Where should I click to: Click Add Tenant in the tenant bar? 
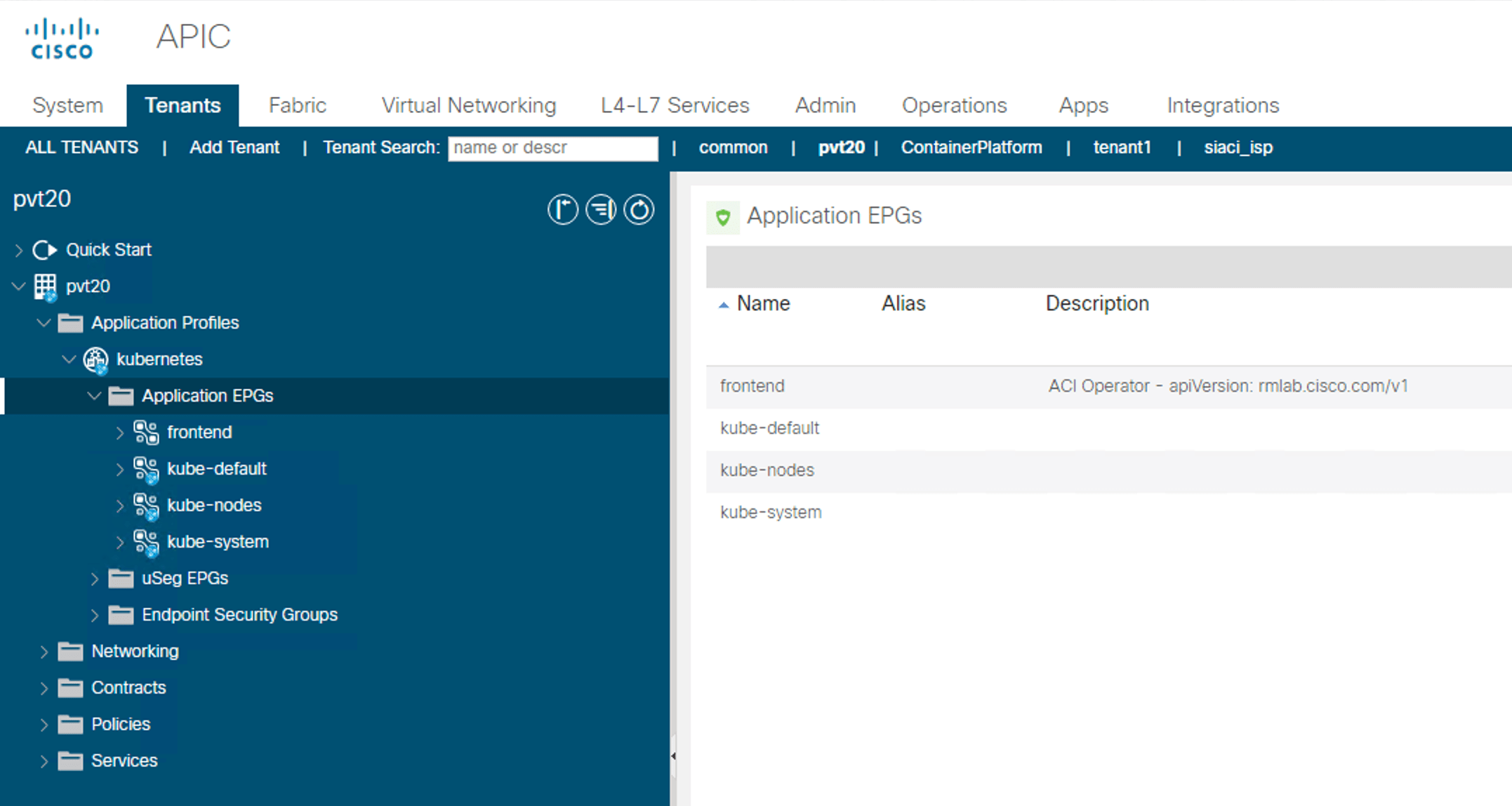pos(234,147)
